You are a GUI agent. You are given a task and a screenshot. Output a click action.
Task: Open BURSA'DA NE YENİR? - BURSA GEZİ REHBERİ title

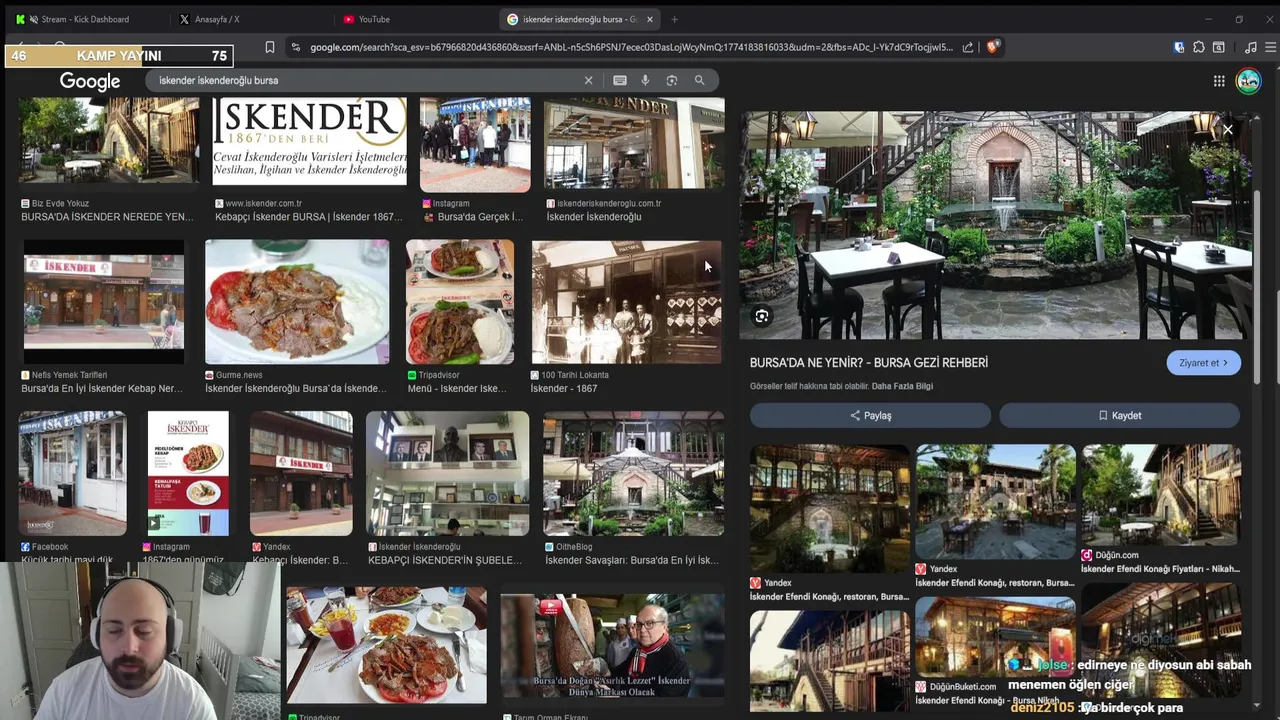[869, 362]
